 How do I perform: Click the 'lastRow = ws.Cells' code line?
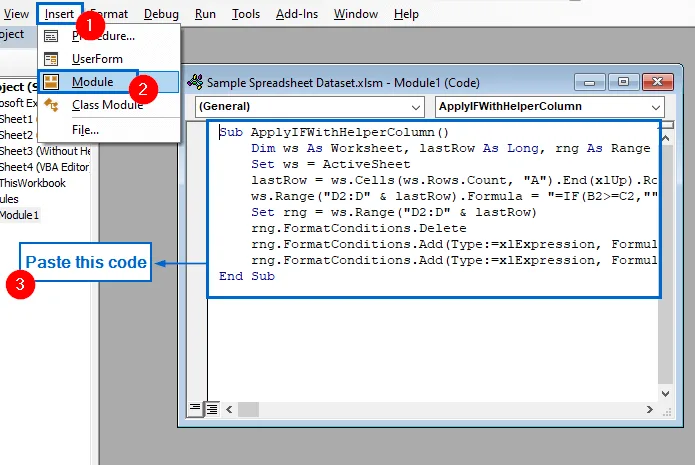click(454, 180)
